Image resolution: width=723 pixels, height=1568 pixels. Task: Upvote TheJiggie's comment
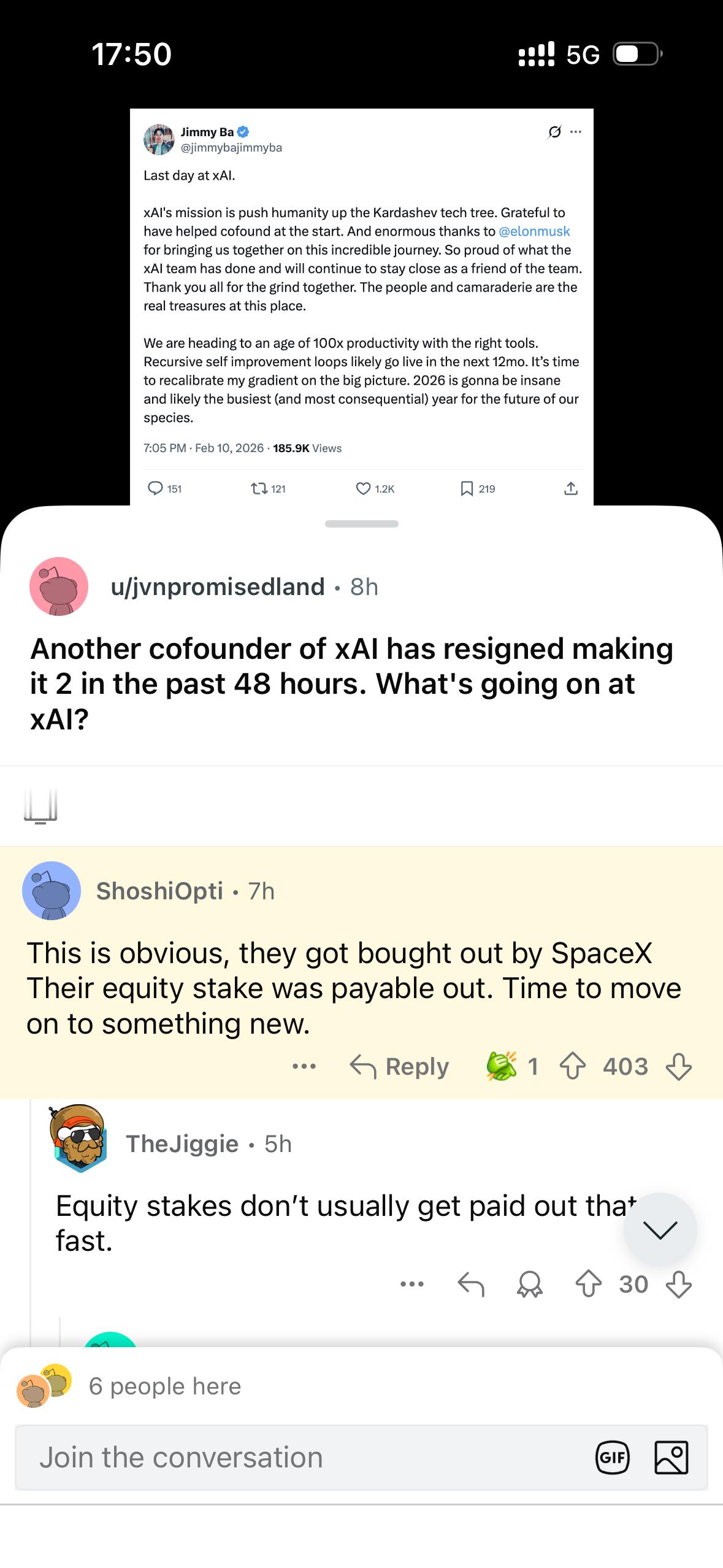[588, 1284]
